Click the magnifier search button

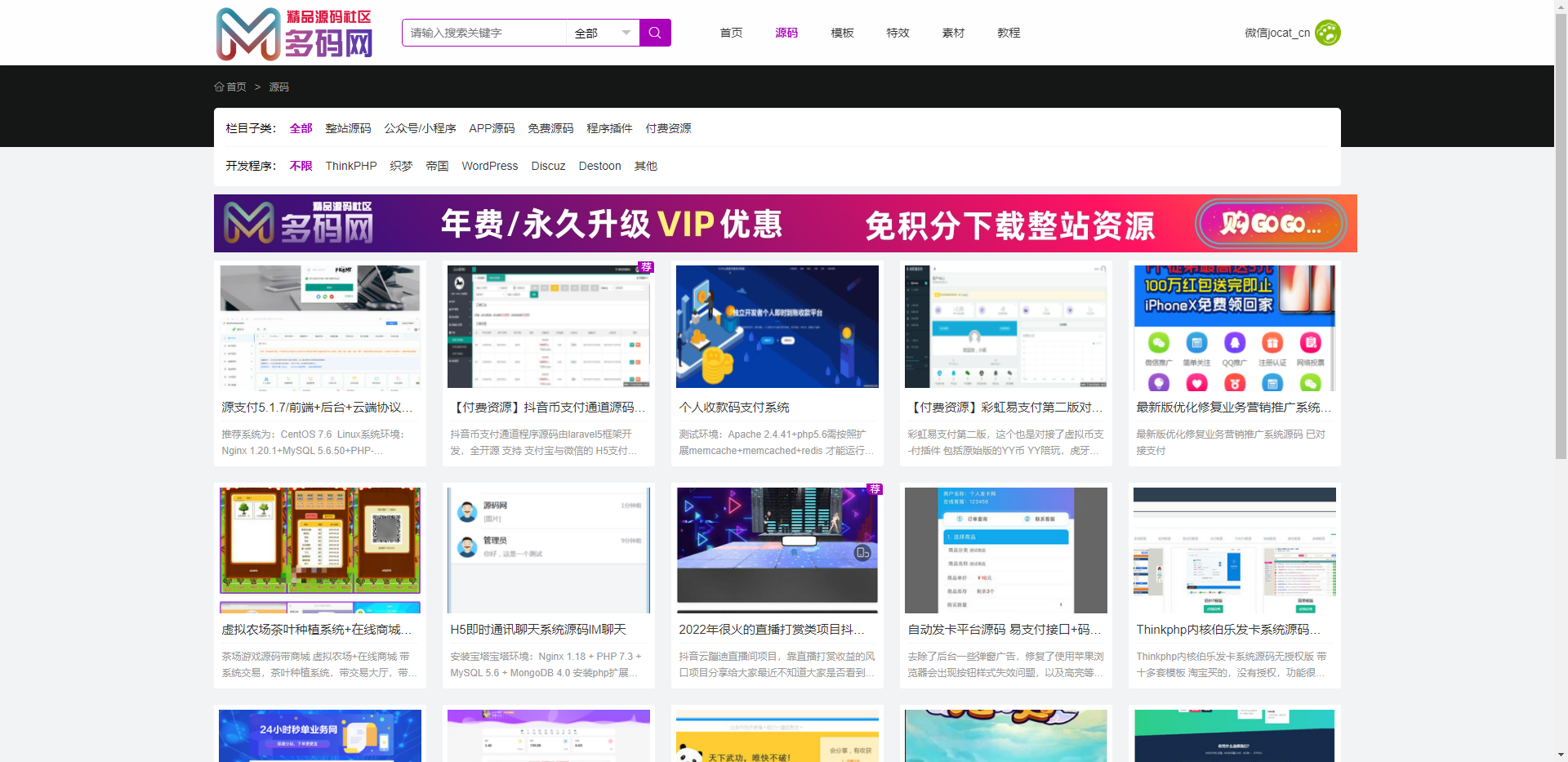655,33
